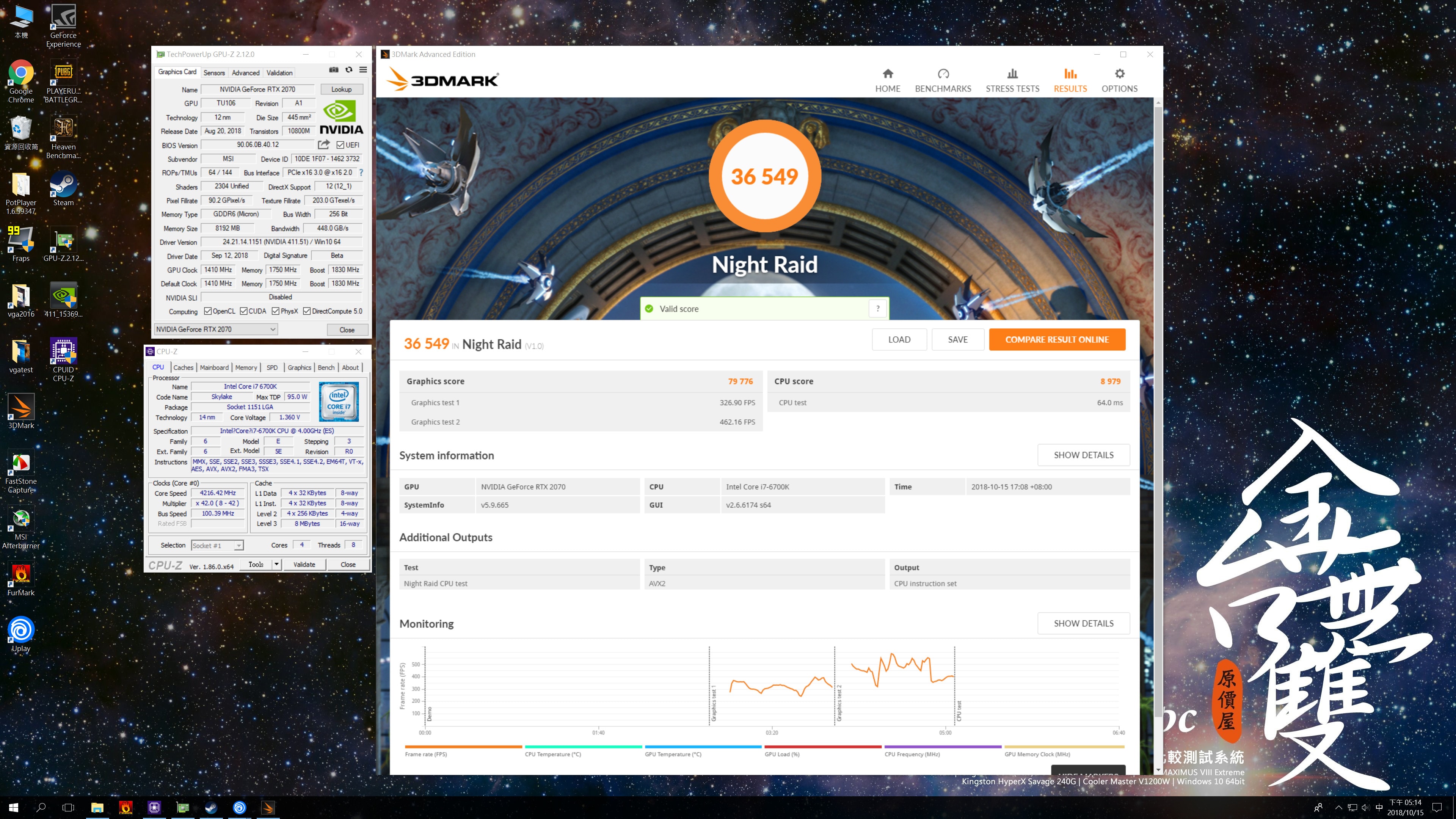Switch to the Sensors tab in GPU-Z
Image resolution: width=1456 pixels, height=819 pixels.
pyautogui.click(x=213, y=73)
